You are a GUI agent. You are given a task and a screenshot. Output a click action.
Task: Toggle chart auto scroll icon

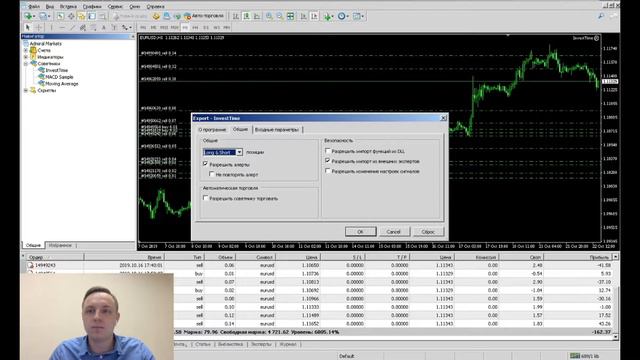(x=304, y=16)
